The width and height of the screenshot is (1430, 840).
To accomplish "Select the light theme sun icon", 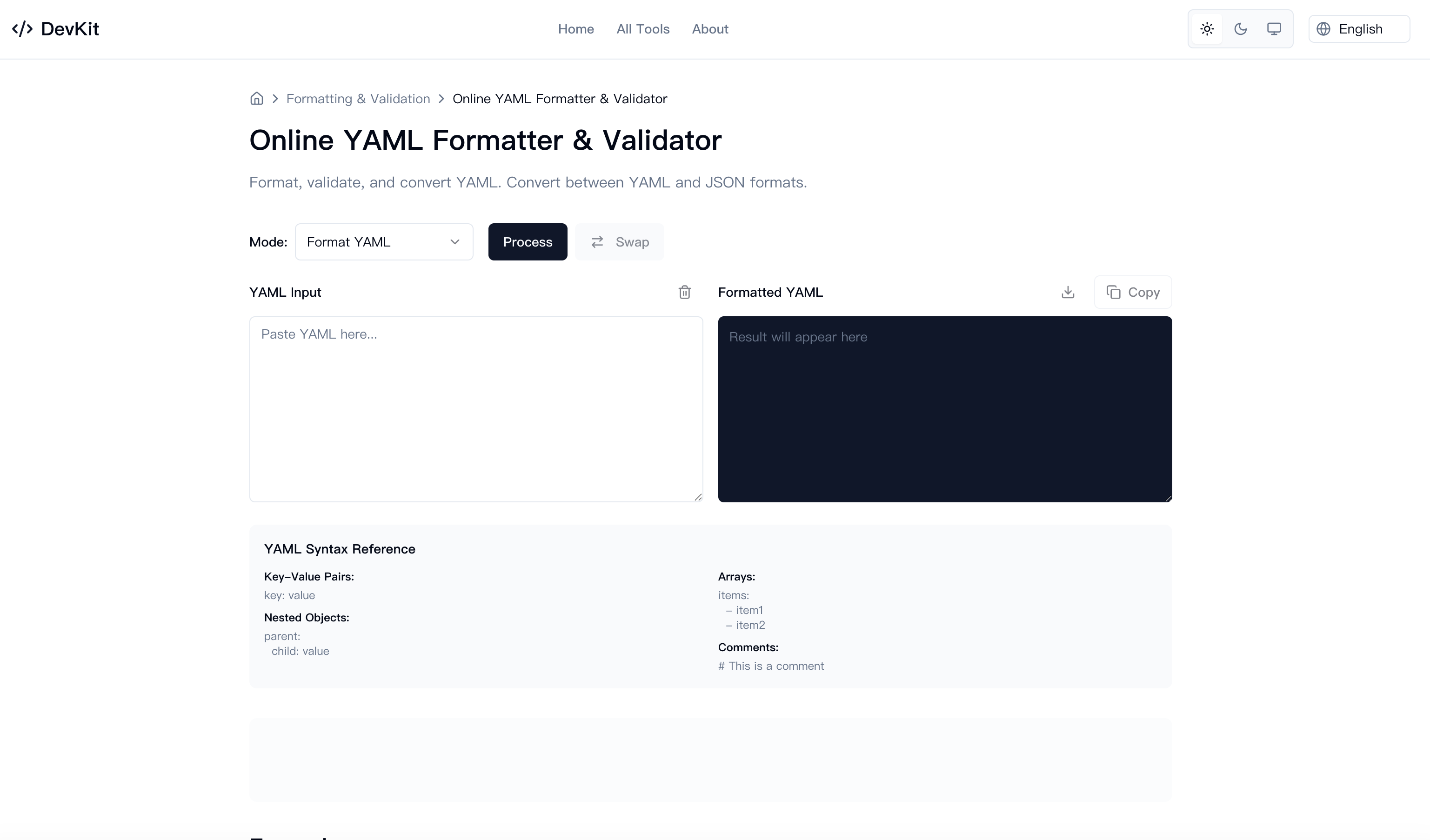I will click(x=1206, y=28).
